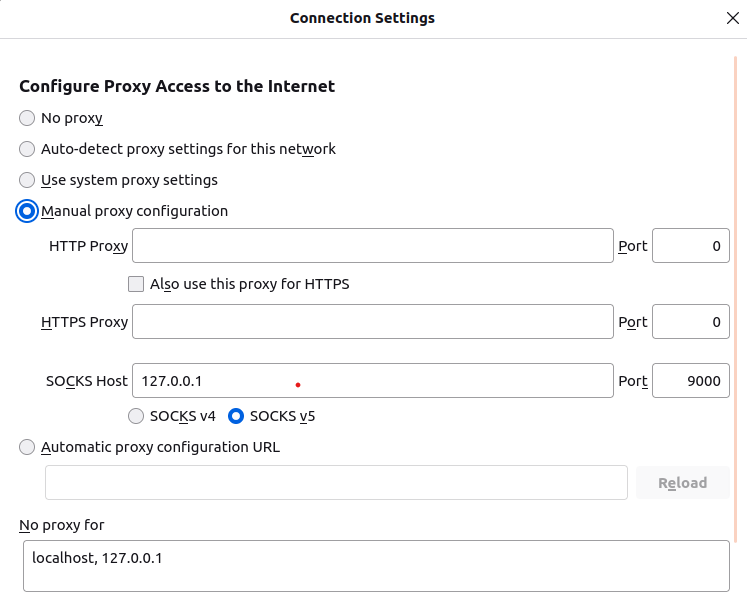The image size is (747, 596).
Task: Click the Also use this proxy for HTTPS label
Action: coord(250,284)
